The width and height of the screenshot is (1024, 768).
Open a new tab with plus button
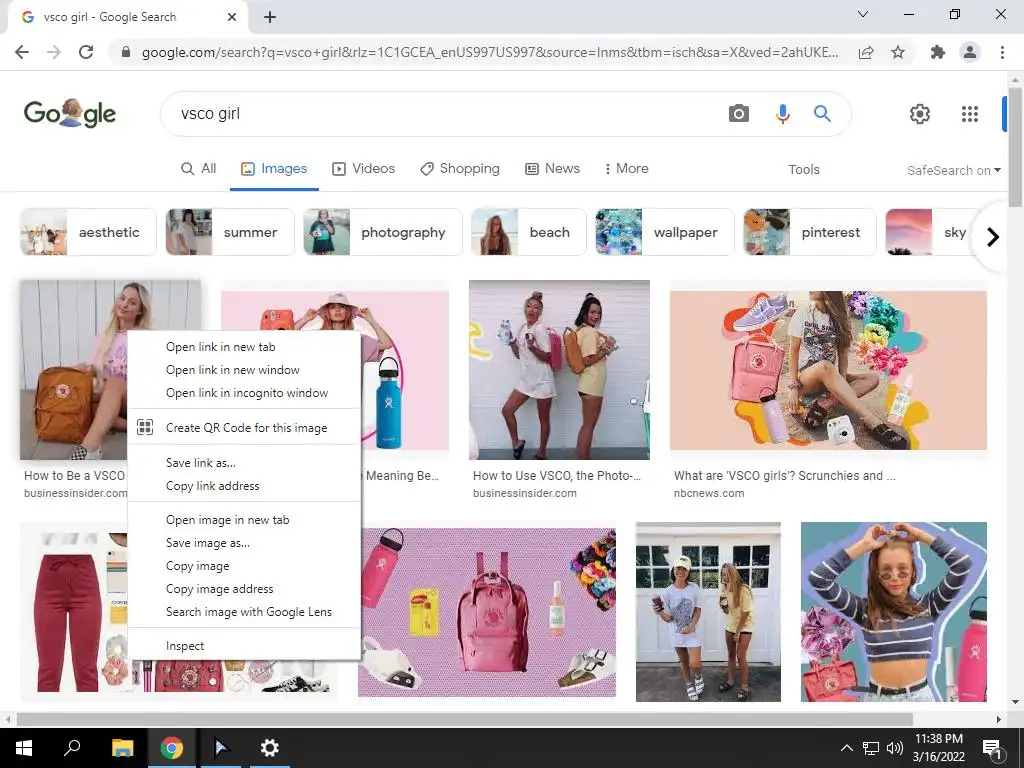[x=270, y=18]
